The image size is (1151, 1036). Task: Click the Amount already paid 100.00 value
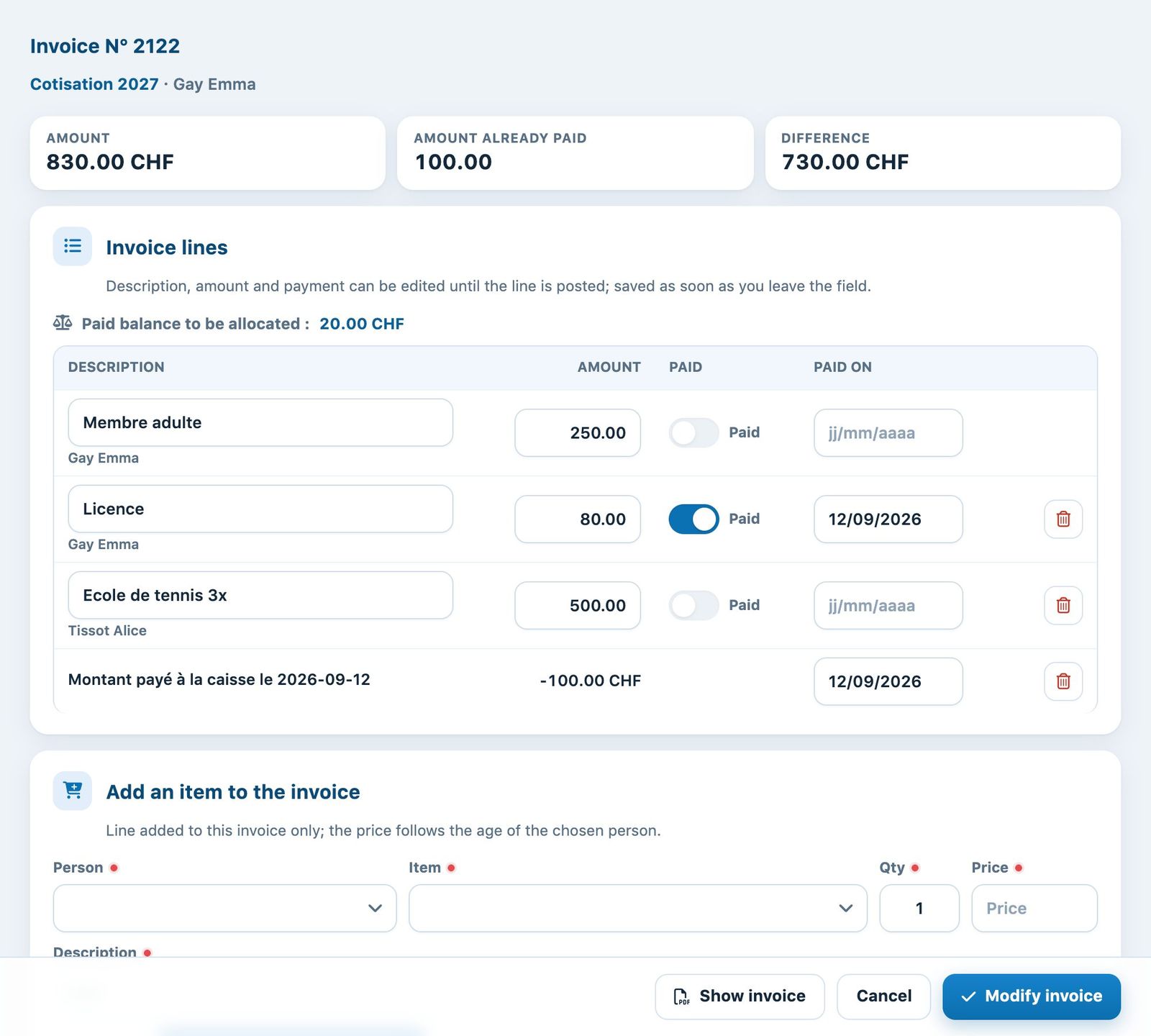pos(453,162)
